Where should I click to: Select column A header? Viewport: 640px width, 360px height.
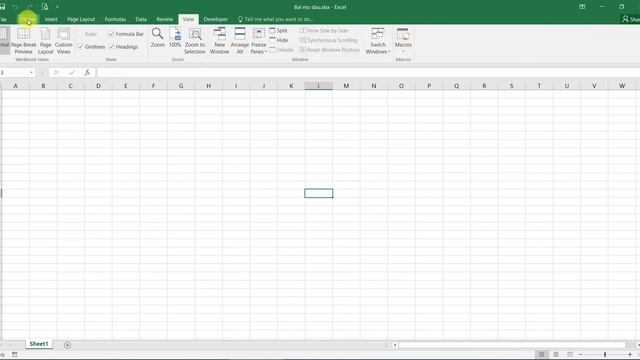pos(16,86)
